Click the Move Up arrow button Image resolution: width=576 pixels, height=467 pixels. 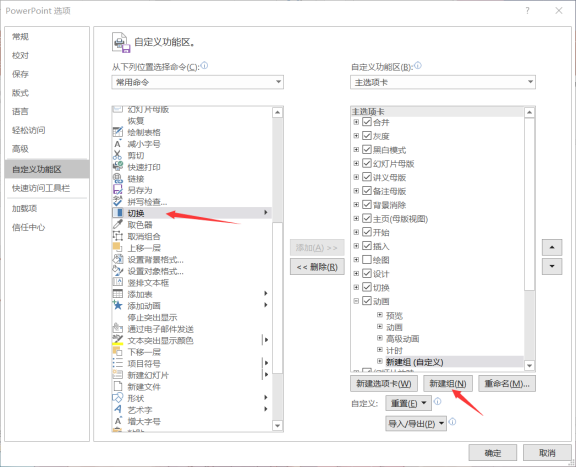[552, 248]
